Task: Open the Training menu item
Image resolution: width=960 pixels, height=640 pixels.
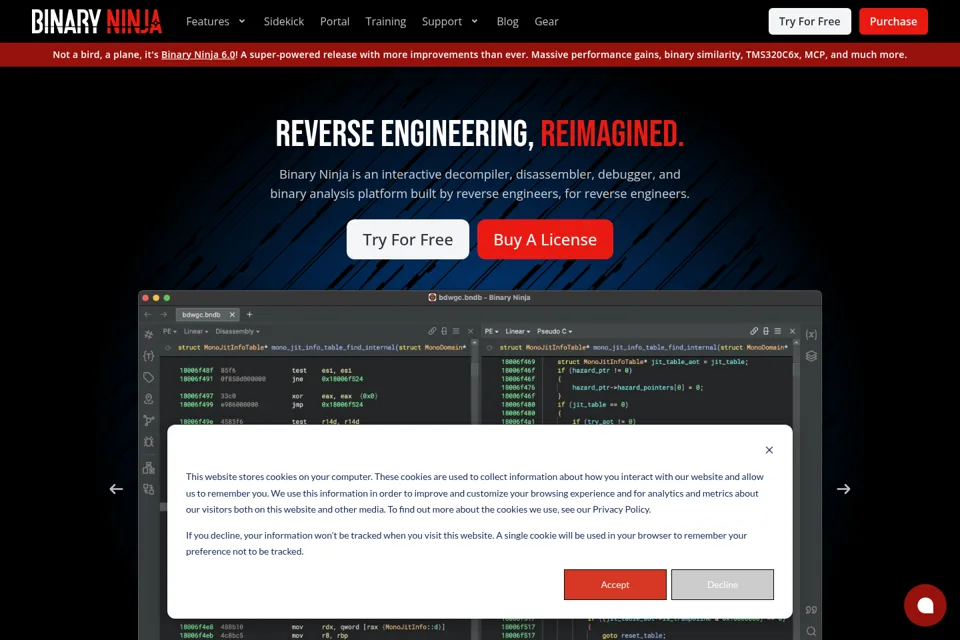Action: (386, 21)
